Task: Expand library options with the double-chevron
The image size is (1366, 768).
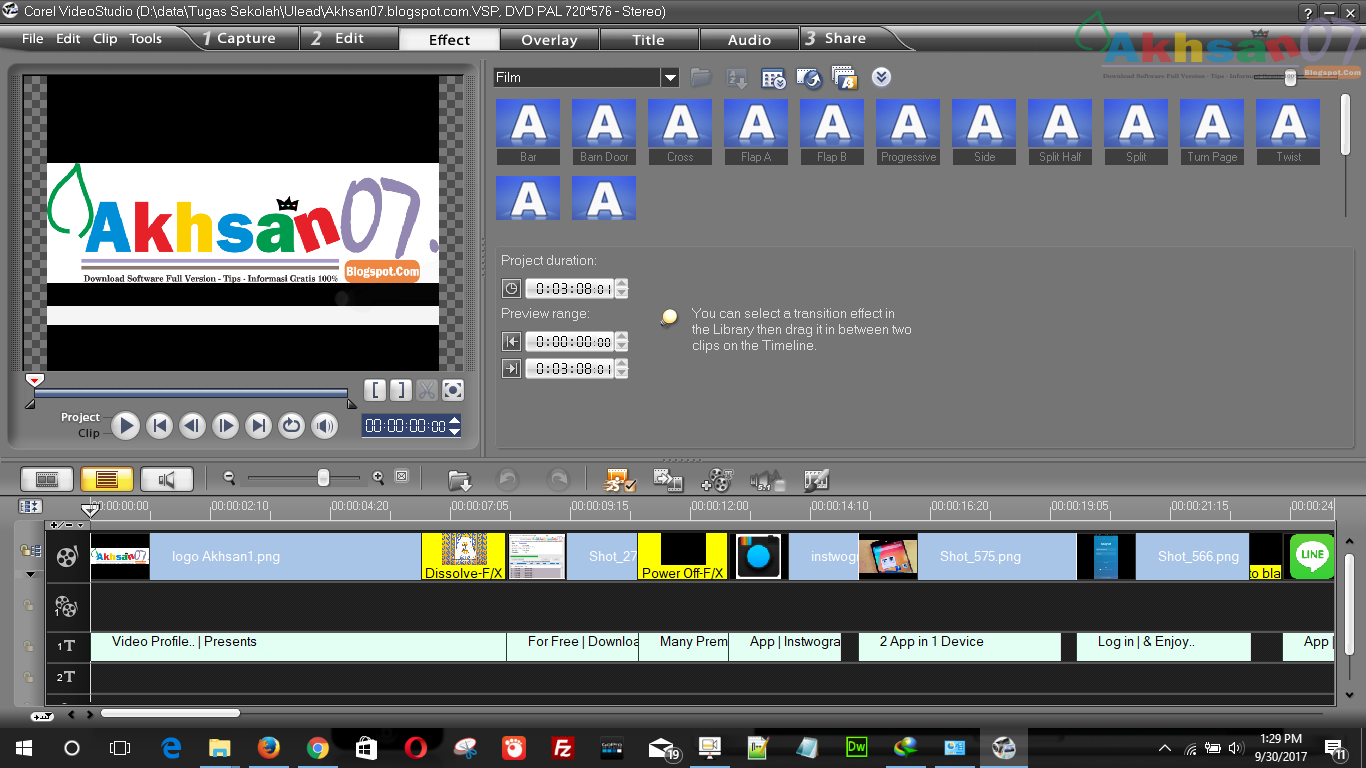Action: point(881,77)
